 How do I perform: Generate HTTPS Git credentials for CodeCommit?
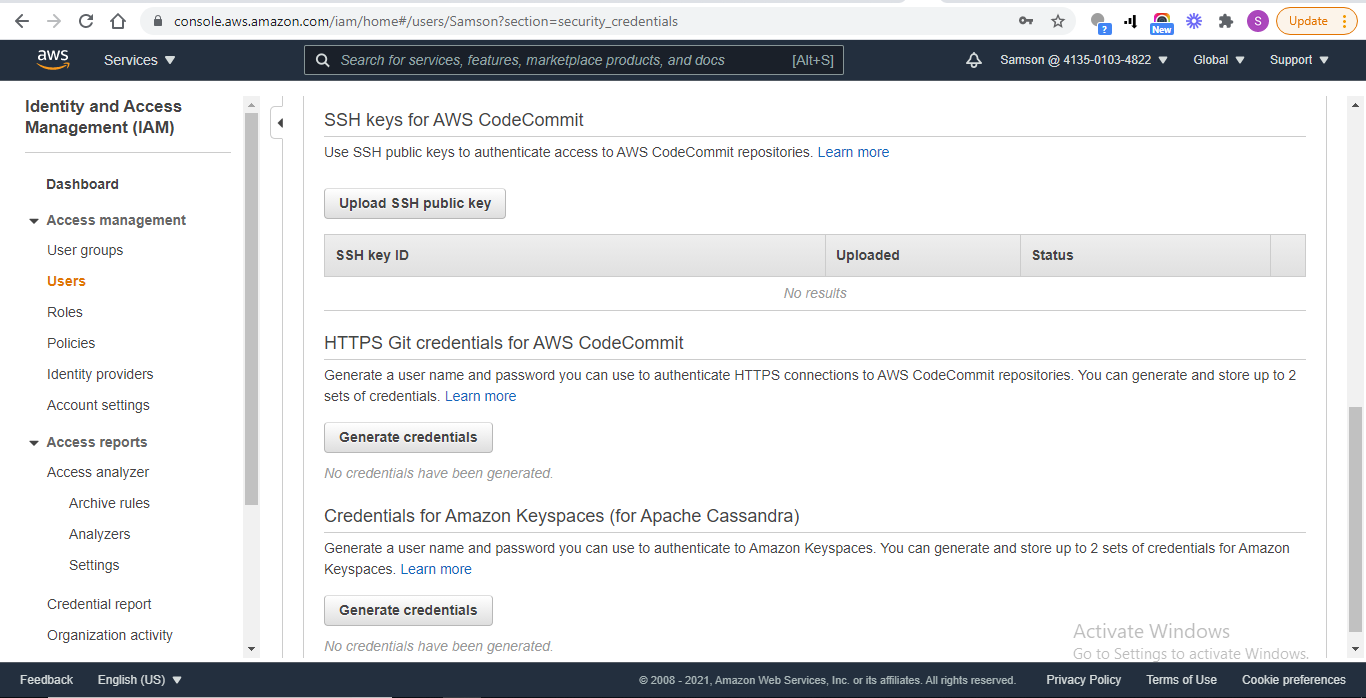[408, 437]
